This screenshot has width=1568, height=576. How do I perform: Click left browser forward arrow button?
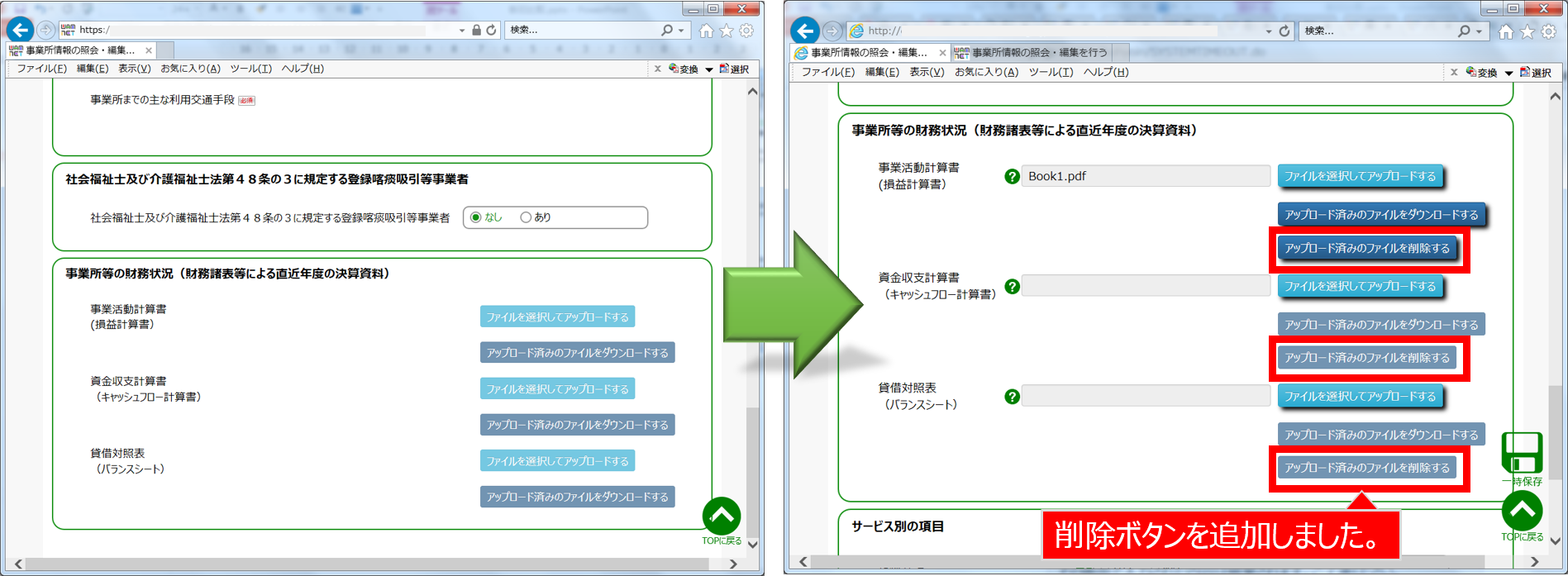(x=46, y=30)
